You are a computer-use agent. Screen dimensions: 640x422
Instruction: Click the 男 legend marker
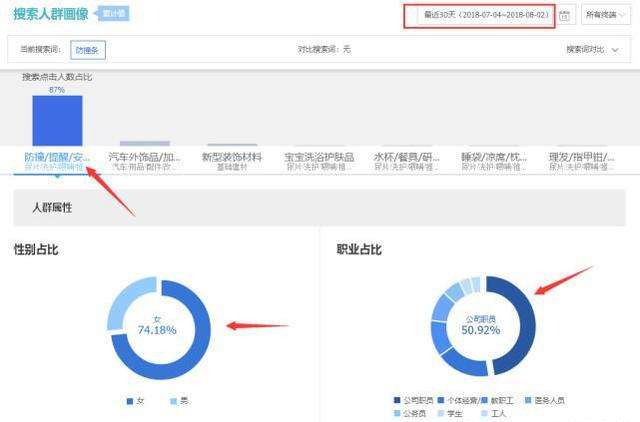click(172, 401)
